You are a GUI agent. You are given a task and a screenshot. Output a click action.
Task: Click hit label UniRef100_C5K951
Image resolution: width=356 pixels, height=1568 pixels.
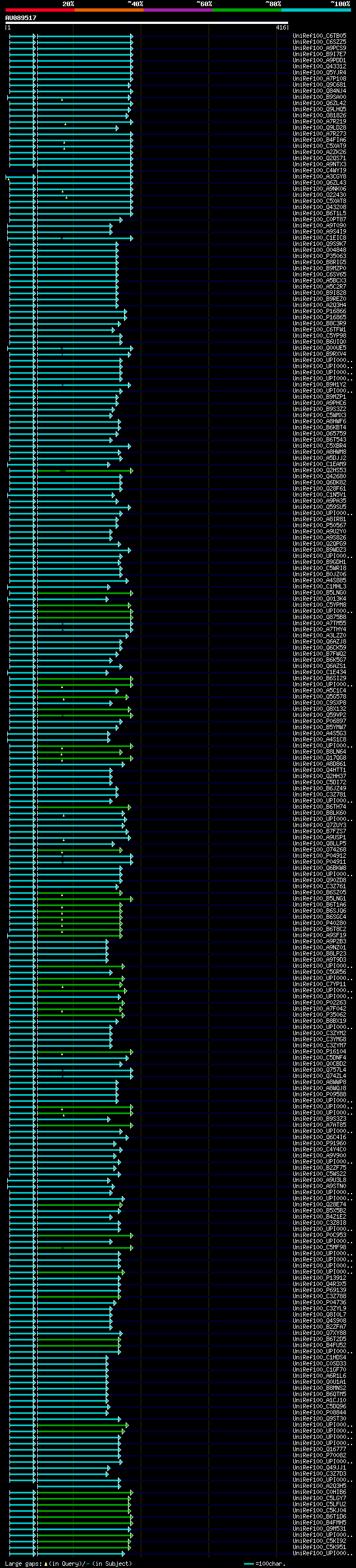[319, 1547]
